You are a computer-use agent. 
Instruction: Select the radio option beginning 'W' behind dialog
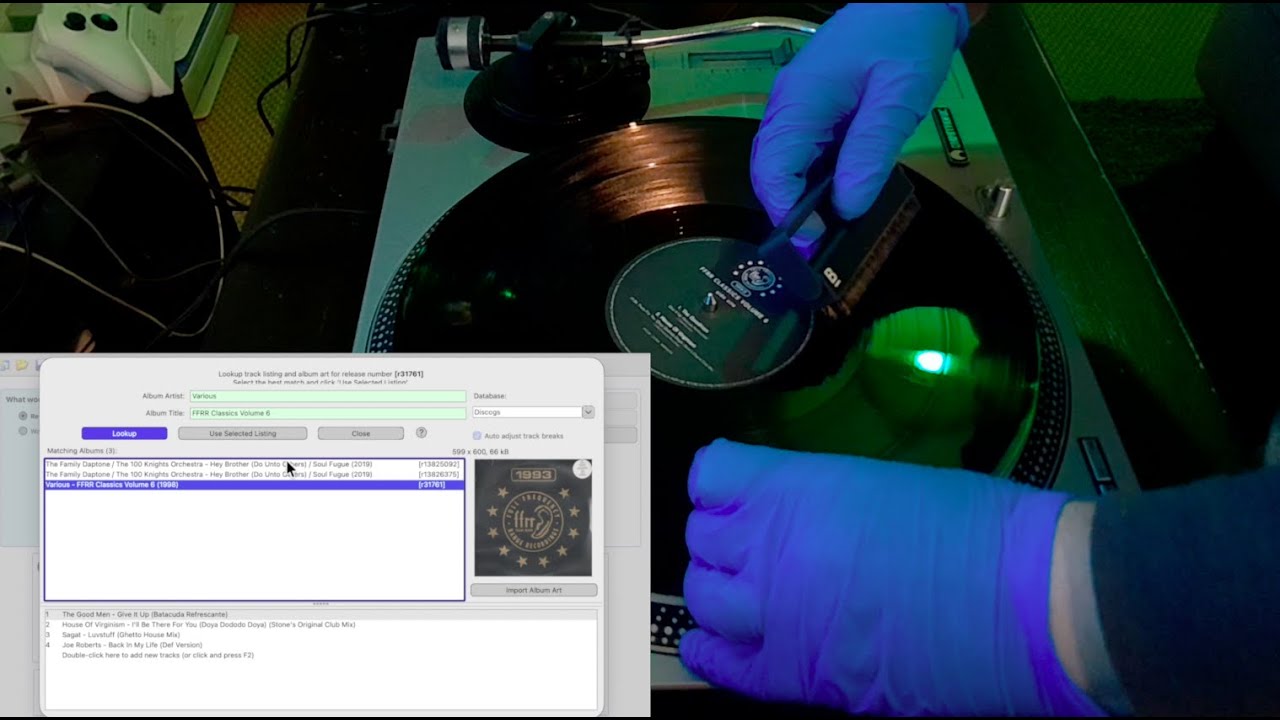pyautogui.click(x=23, y=431)
